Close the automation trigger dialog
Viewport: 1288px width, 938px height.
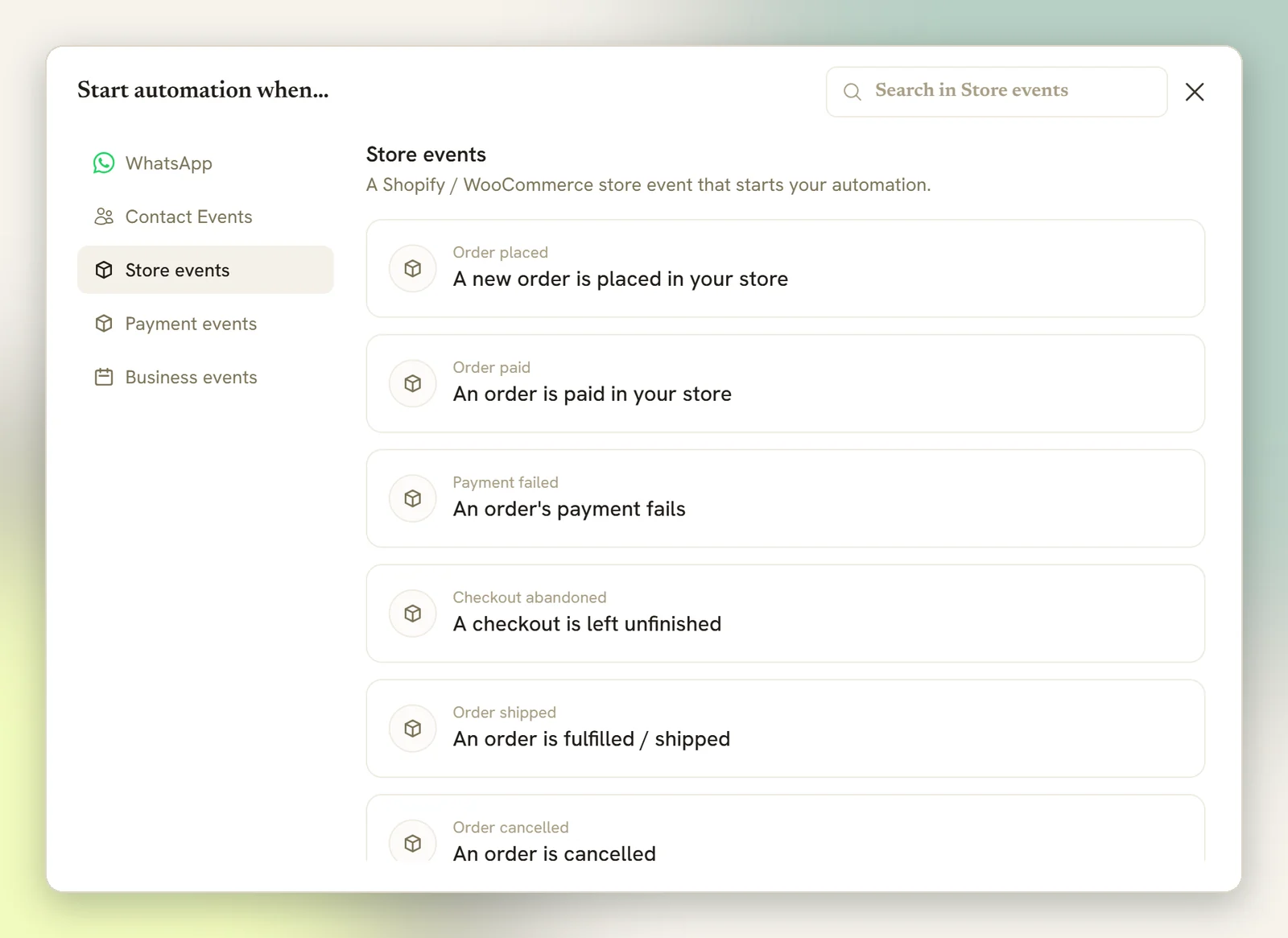(x=1195, y=92)
